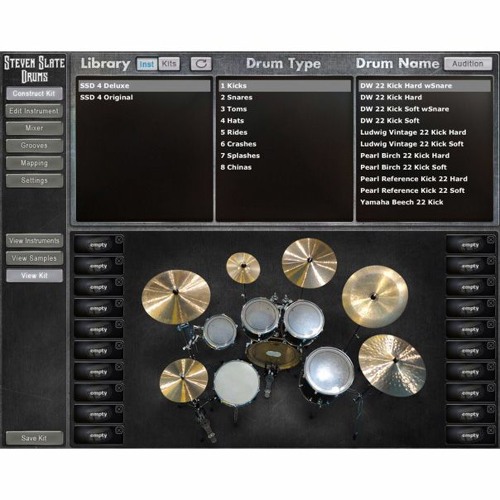The image size is (500, 500).
Task: Click the hi-hat cymbal at bottom left of the kit
Action: [x=184, y=379]
